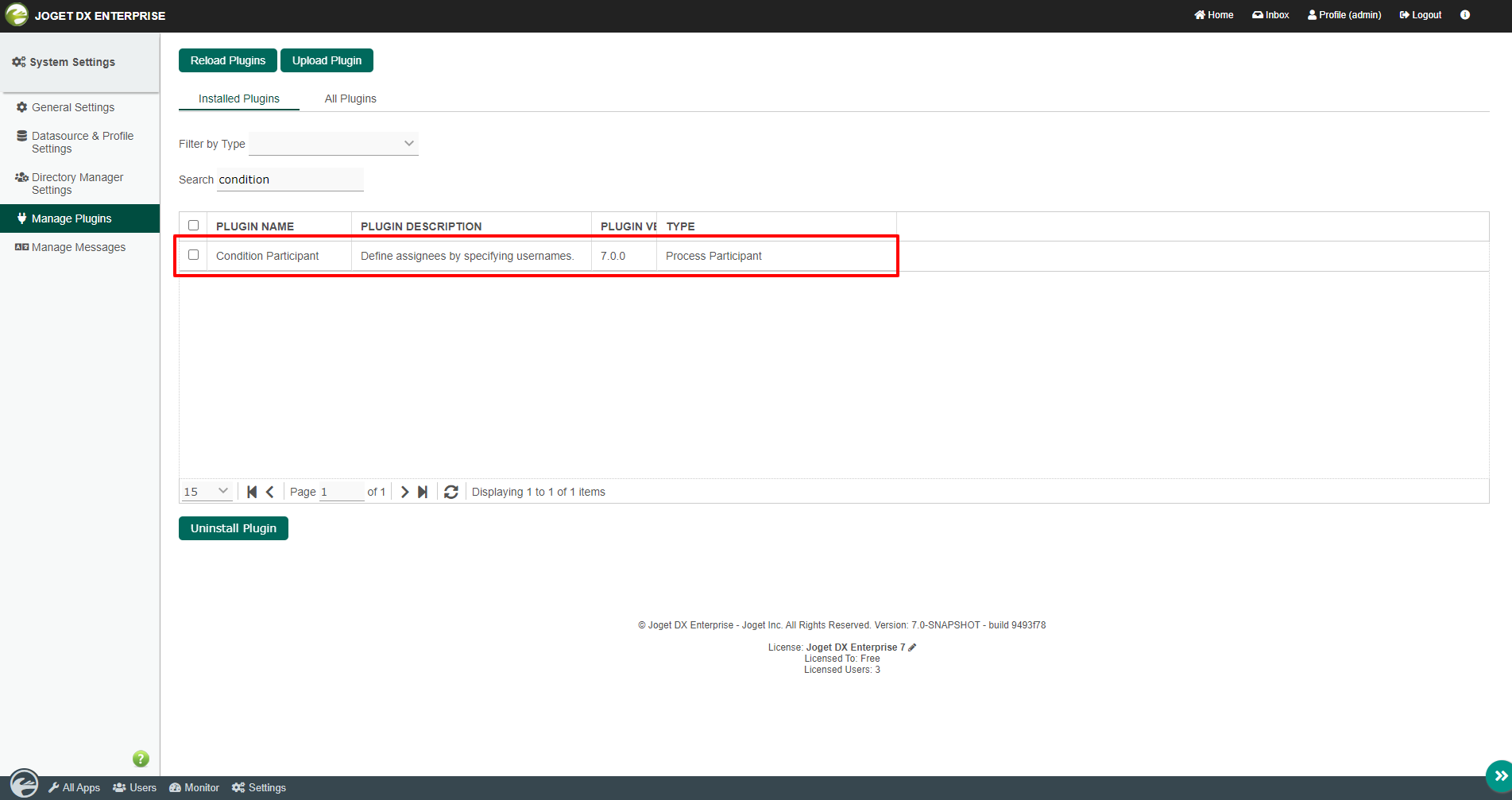Expand the quick edit double-arrow button

tap(1500, 776)
